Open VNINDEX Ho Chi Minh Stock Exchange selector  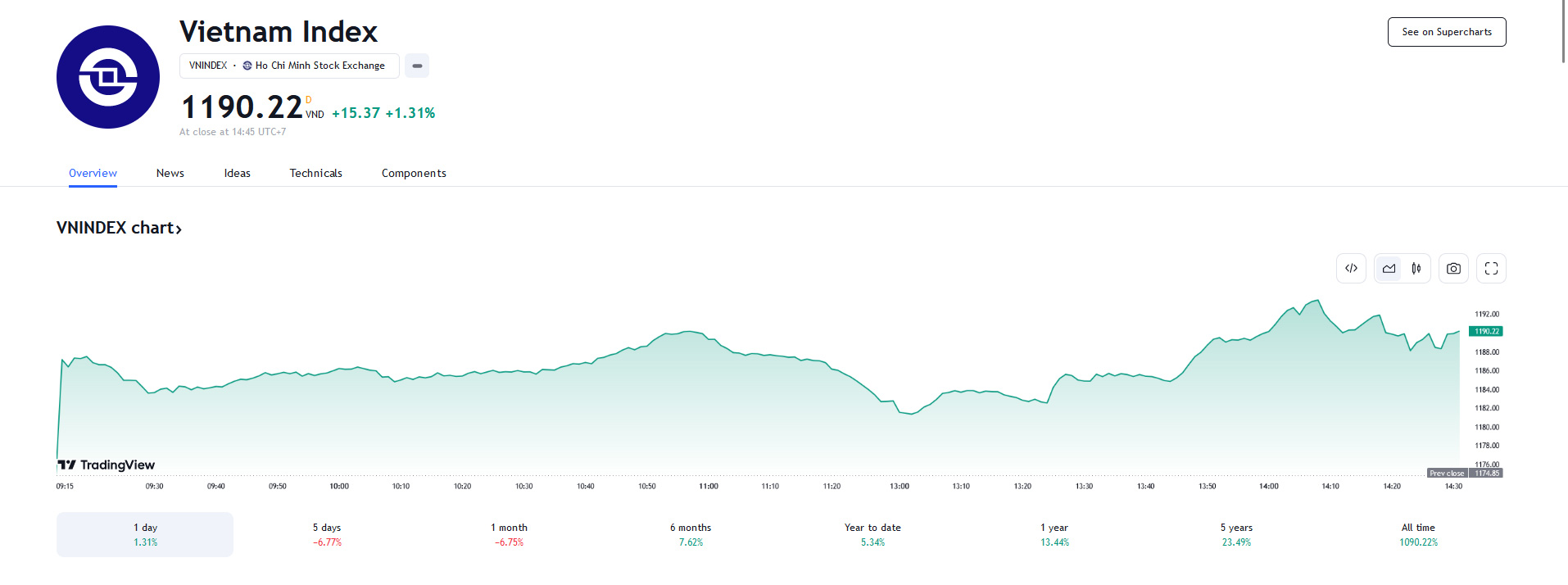288,66
